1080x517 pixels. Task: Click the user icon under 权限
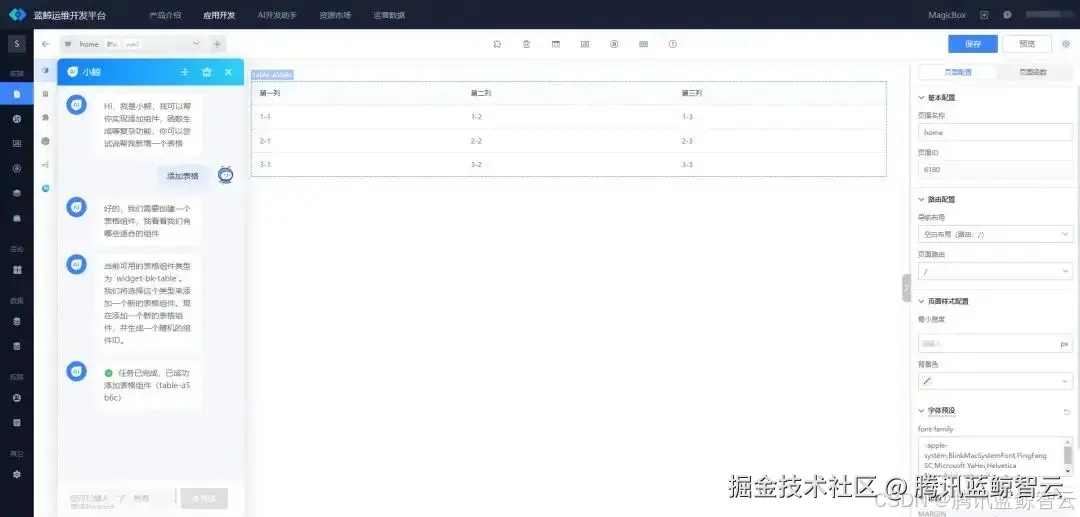click(17, 397)
